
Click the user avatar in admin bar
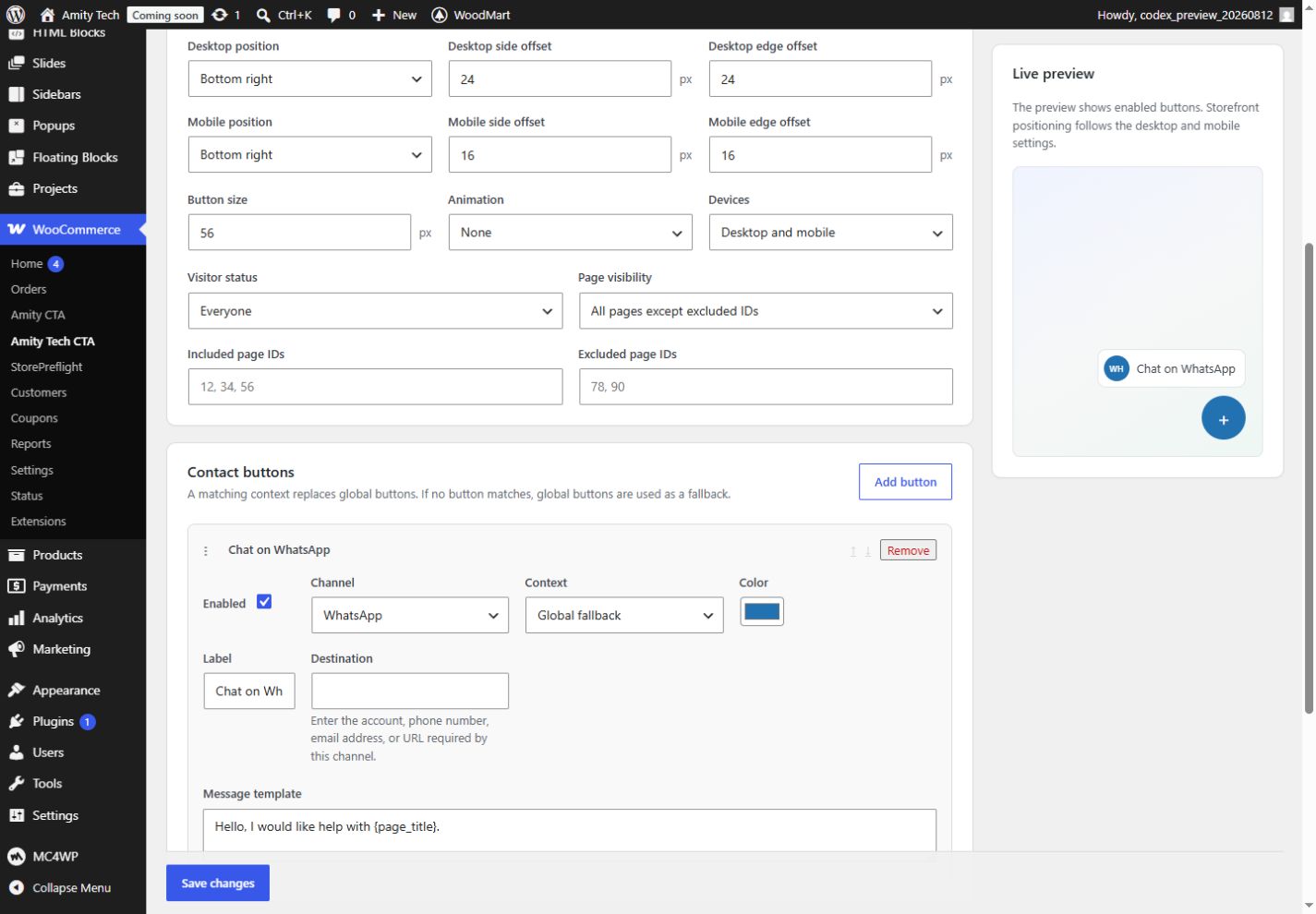coord(1286,15)
